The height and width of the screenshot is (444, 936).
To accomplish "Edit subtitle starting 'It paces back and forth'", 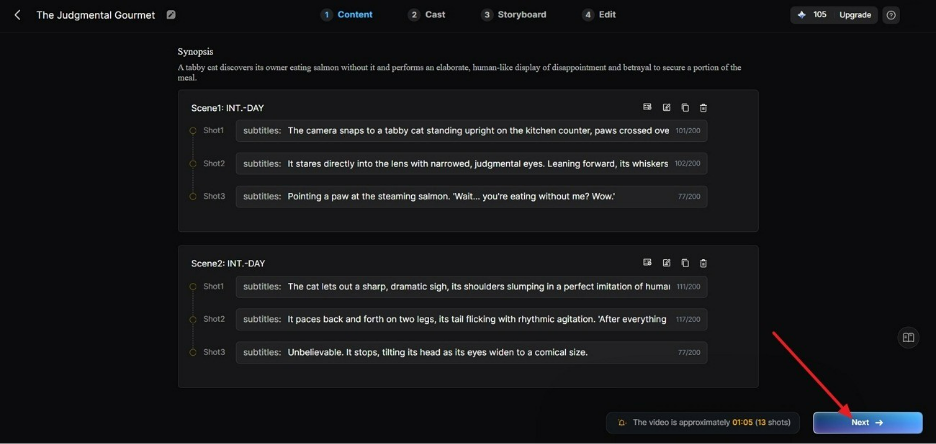I will tap(472, 319).
